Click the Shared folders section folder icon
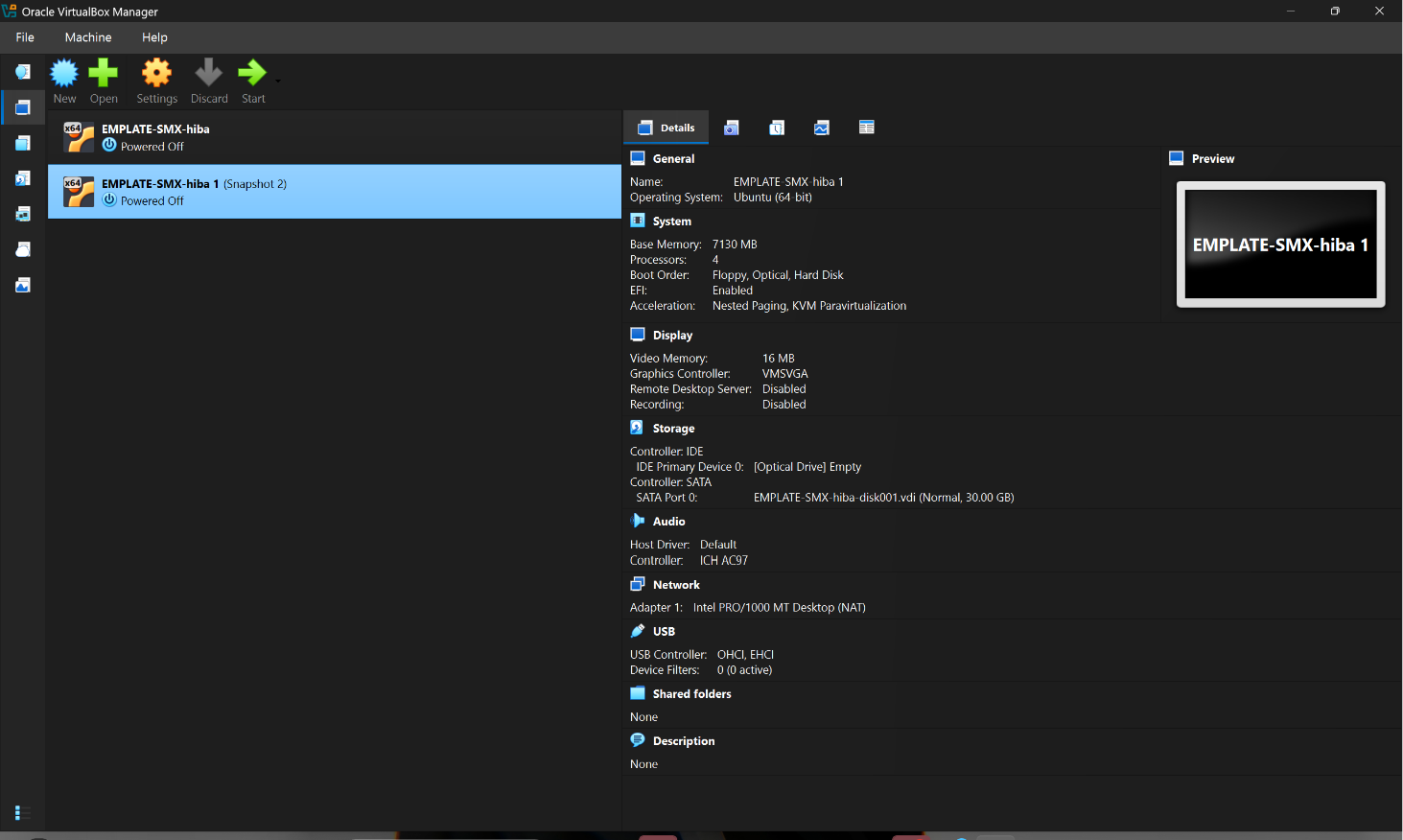1403x840 pixels. (638, 693)
